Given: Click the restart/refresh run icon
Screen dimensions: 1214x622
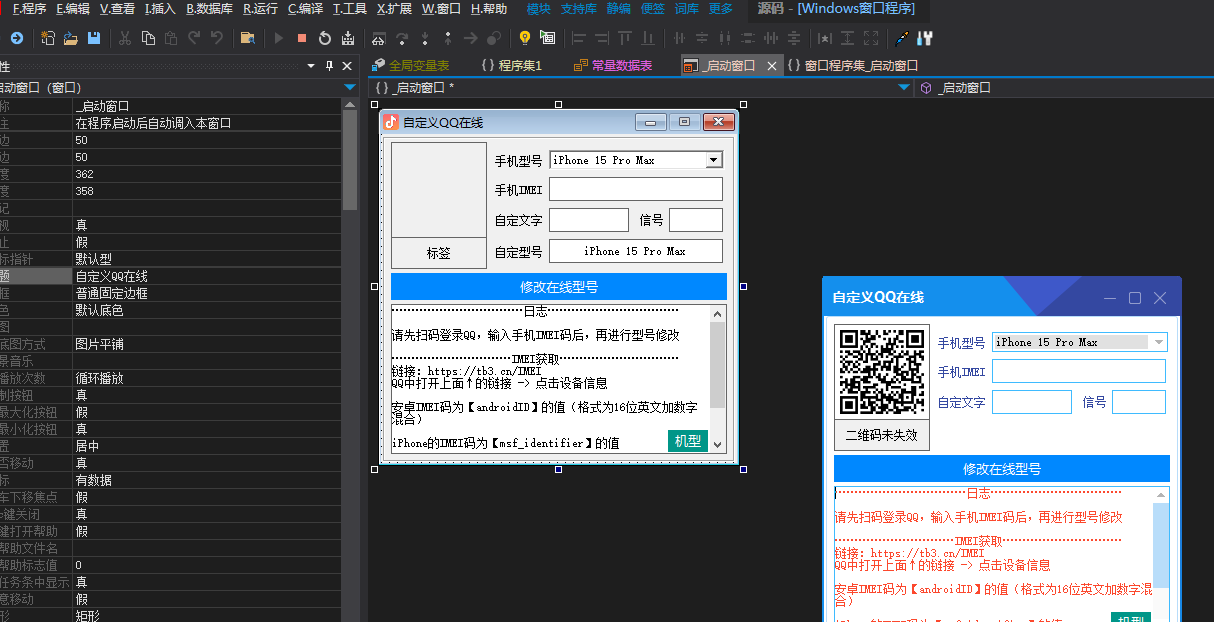Looking at the screenshot, I should (x=325, y=39).
